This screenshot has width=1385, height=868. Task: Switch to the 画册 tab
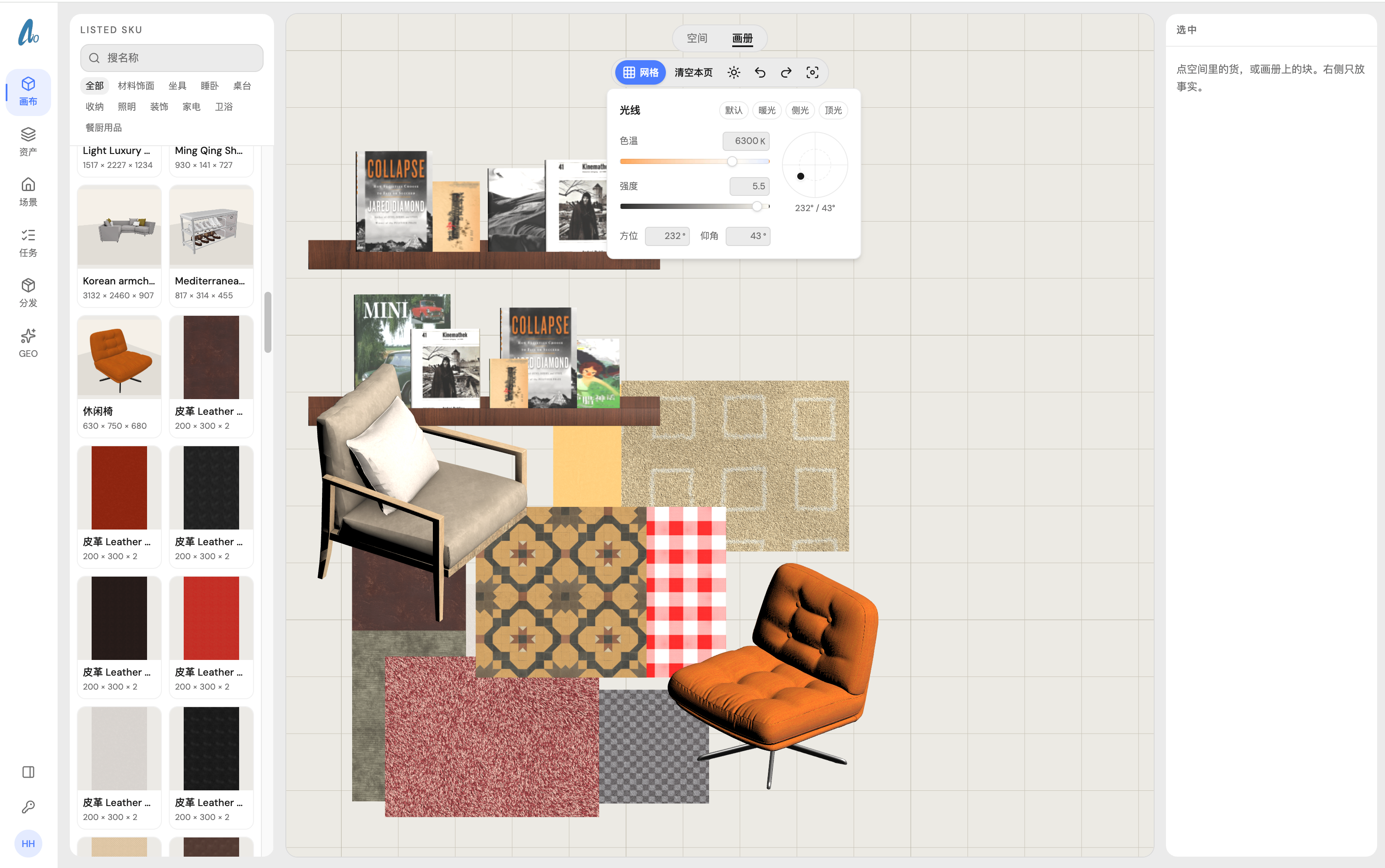[x=742, y=38]
